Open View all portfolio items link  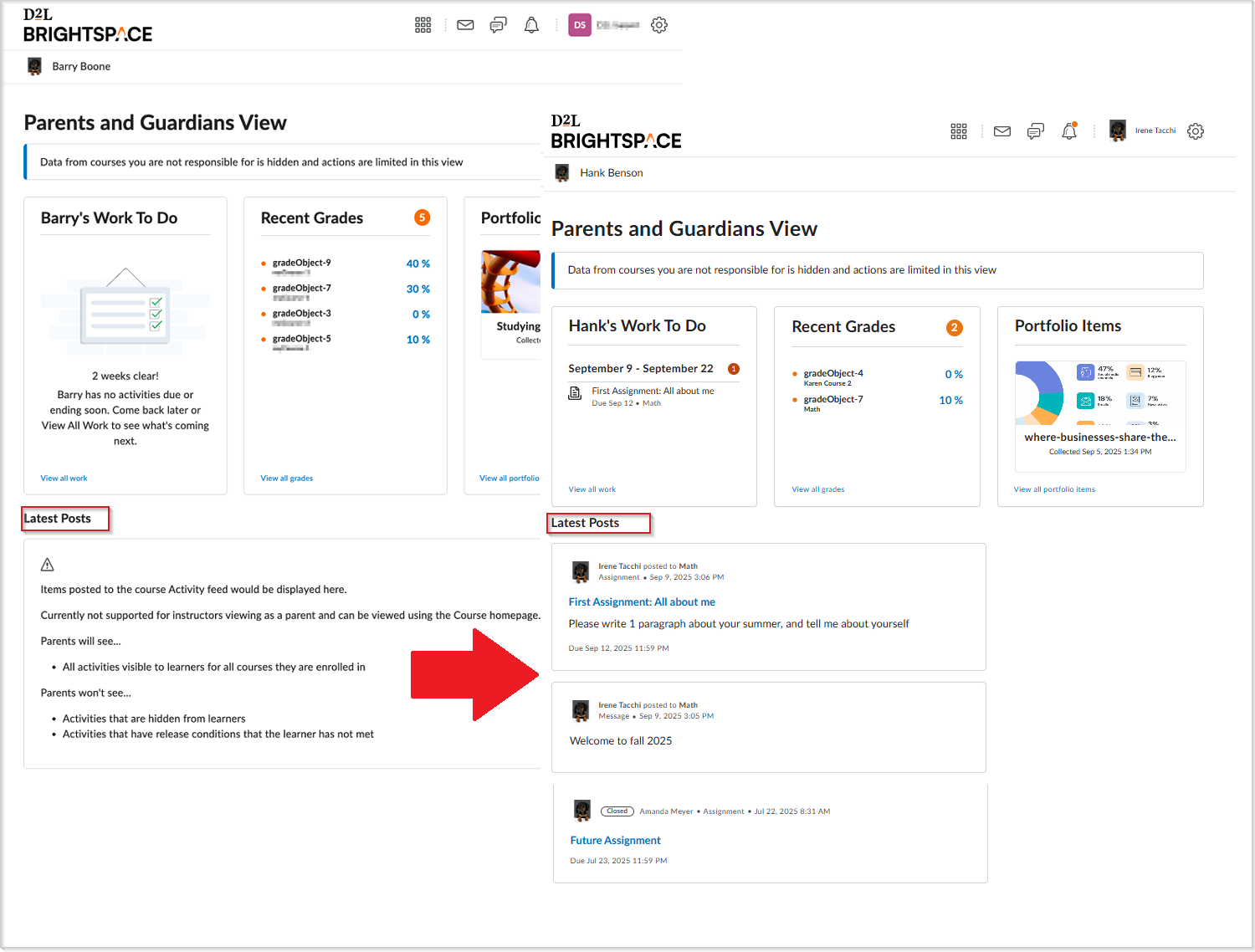pos(1054,489)
